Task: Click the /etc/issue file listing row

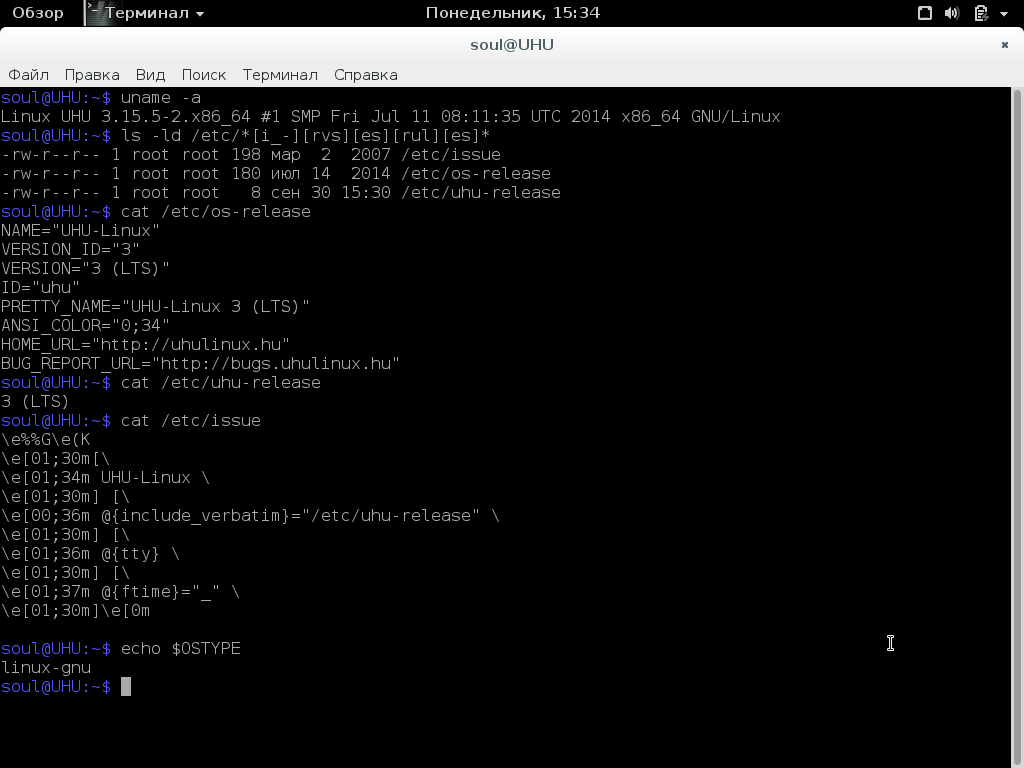Action: click(251, 155)
